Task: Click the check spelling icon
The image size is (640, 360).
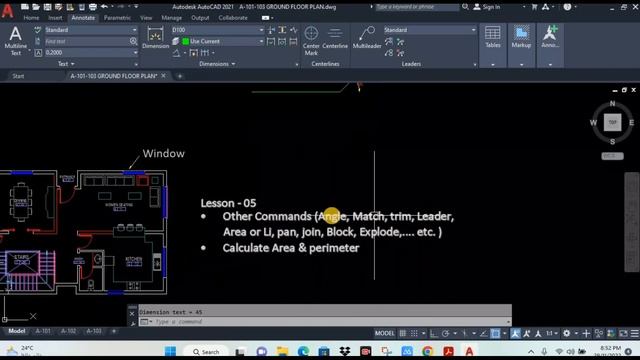Action: pos(38,30)
